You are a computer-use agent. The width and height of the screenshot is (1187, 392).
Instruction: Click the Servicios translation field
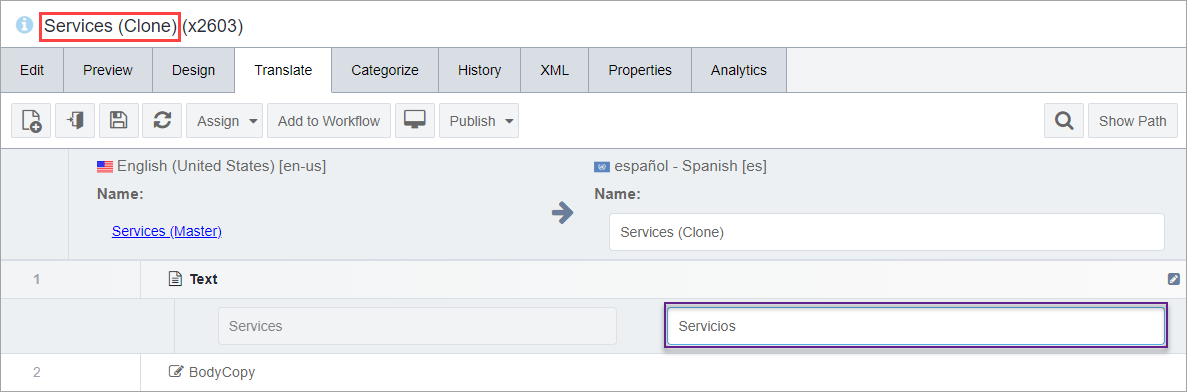click(915, 326)
